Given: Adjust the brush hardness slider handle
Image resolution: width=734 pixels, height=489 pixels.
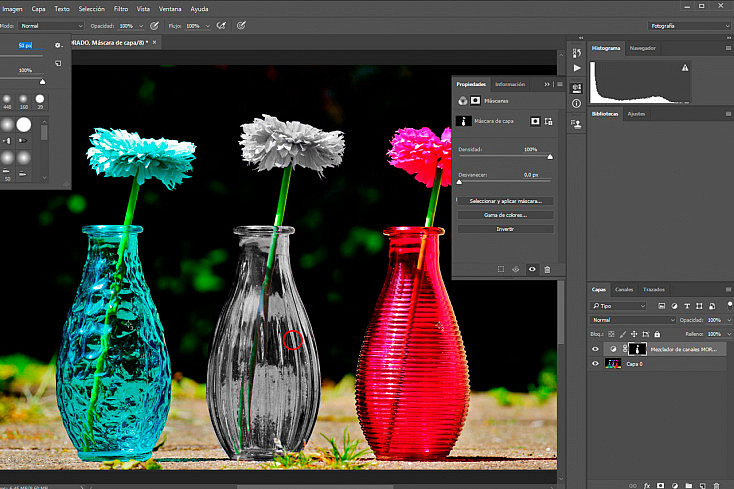Looking at the screenshot, I should 43,81.
